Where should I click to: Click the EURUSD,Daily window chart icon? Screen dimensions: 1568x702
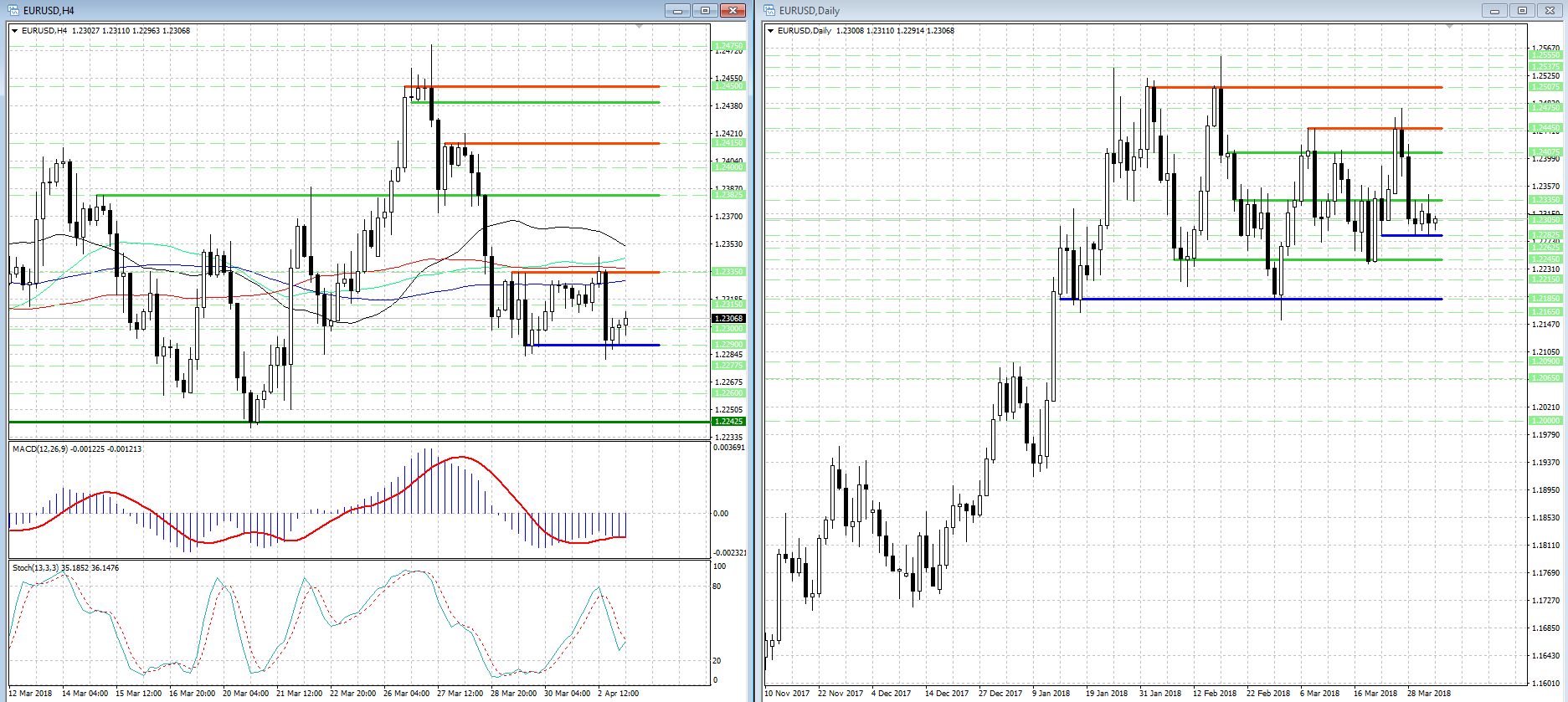[769, 10]
